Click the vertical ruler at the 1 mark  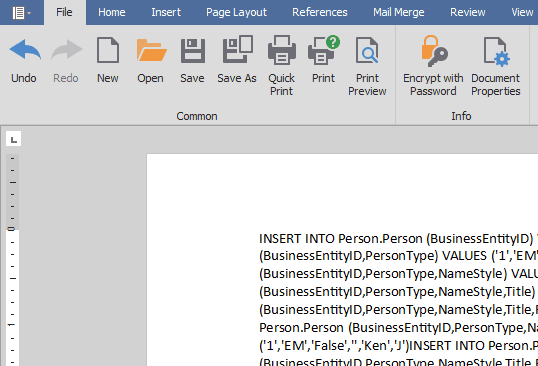(12, 324)
